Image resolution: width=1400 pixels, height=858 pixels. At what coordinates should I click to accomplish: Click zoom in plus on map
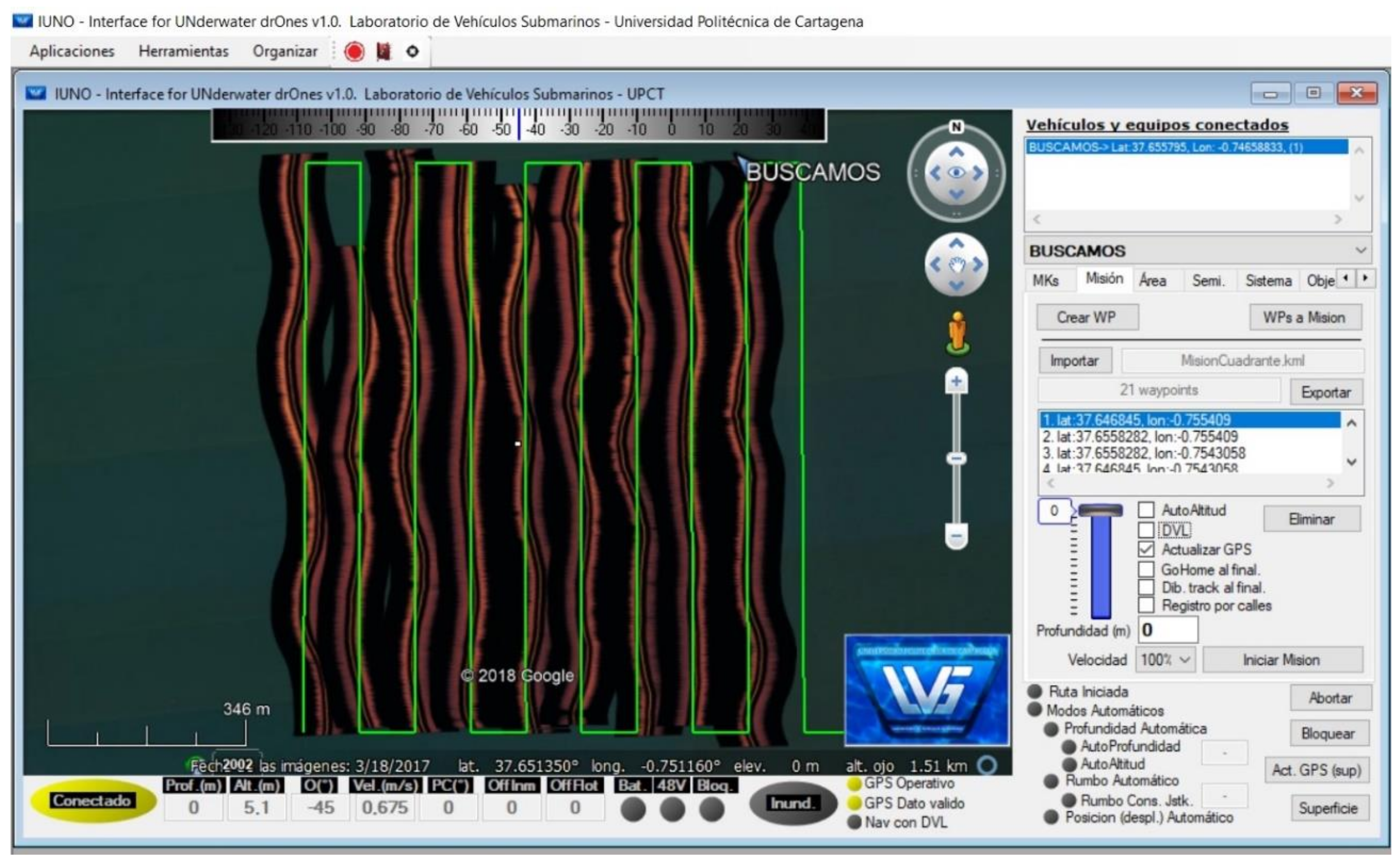[956, 381]
